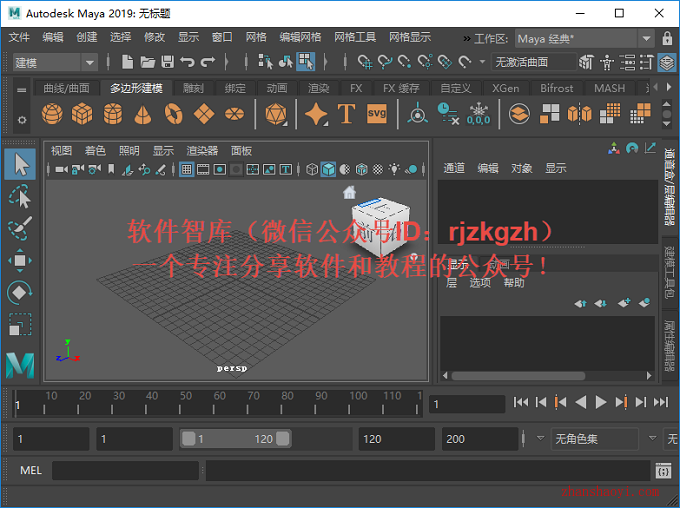Select the Move tool in toolbox

tap(20, 260)
